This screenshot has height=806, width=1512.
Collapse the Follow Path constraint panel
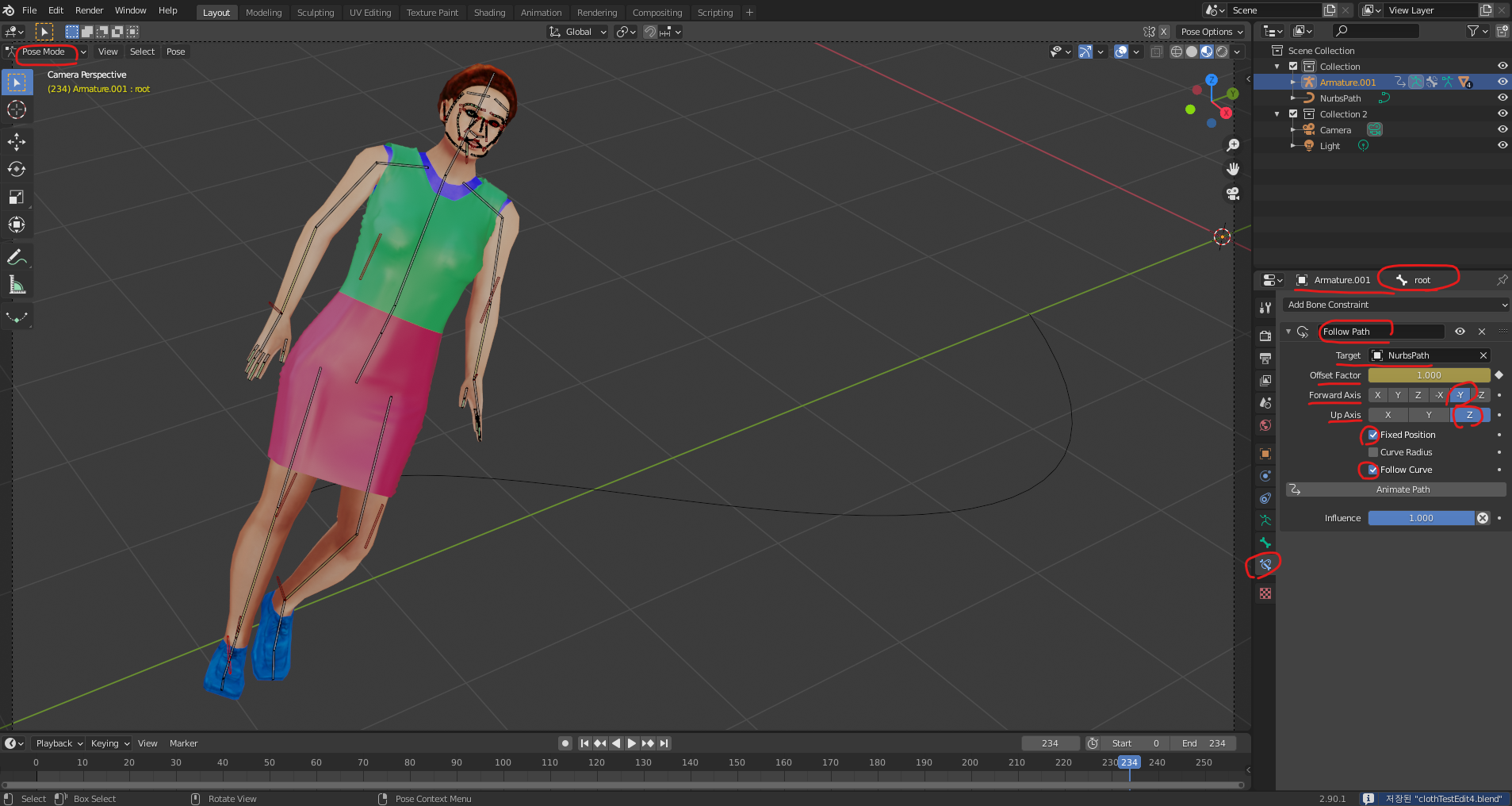(x=1288, y=332)
